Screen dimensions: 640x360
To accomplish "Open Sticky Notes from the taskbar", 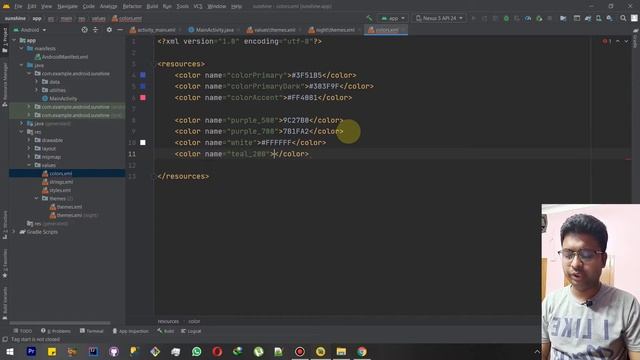I will pyautogui.click(x=52, y=351).
